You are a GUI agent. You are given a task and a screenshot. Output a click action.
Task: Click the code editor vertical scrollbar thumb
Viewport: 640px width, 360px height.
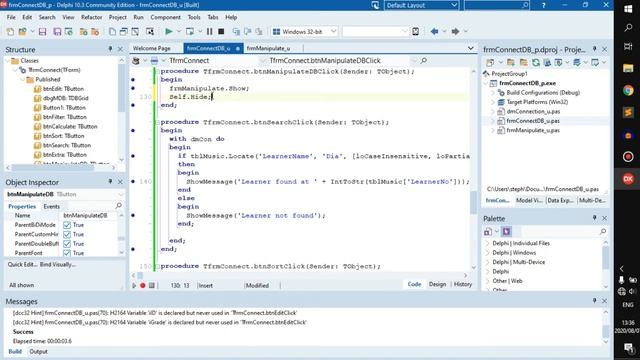pyautogui.click(x=473, y=201)
